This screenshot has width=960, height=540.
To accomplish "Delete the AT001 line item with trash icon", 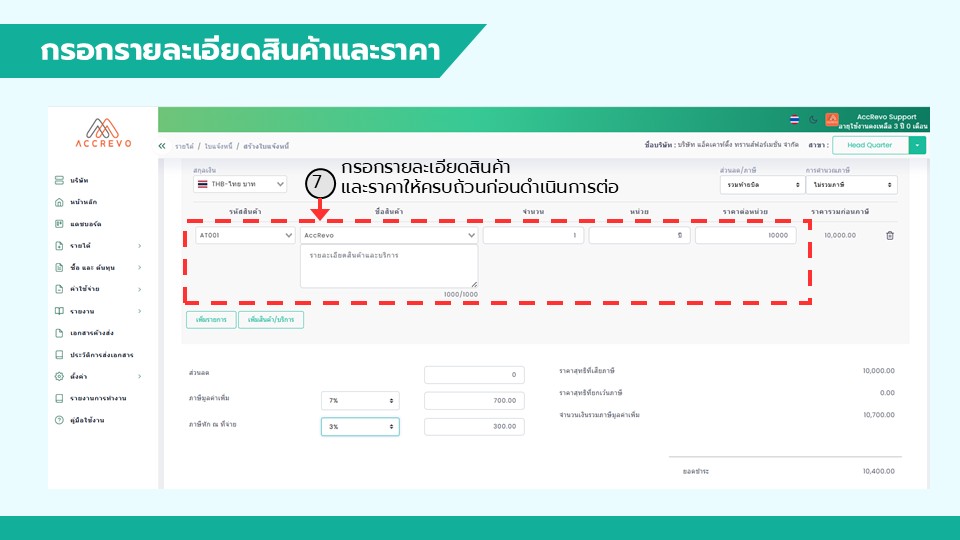I will click(x=890, y=236).
